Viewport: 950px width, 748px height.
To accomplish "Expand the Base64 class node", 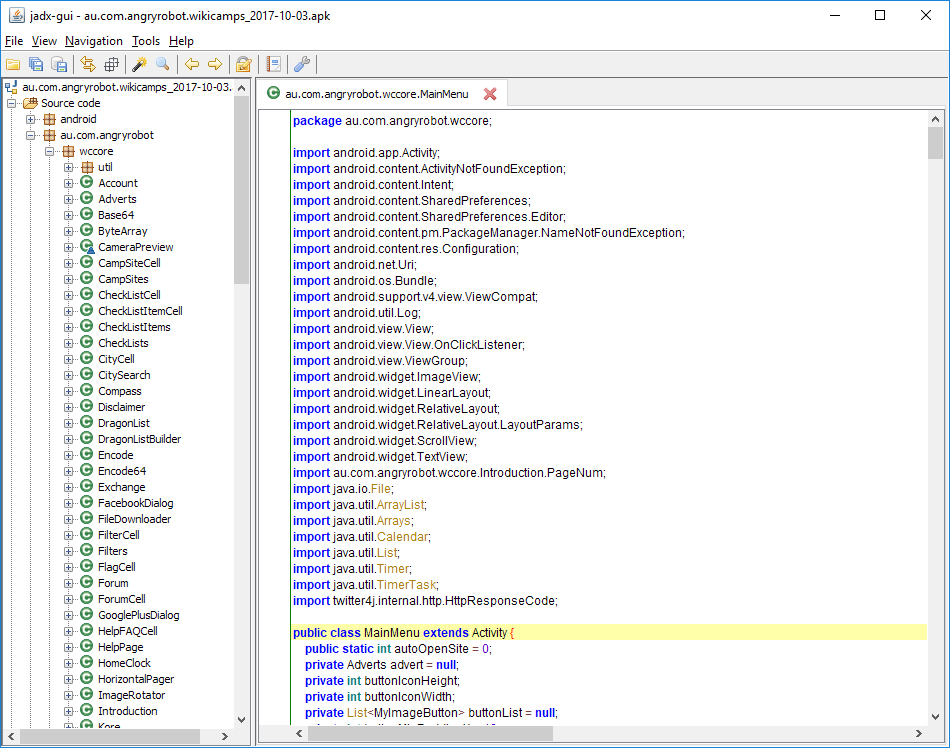I will click(x=68, y=215).
